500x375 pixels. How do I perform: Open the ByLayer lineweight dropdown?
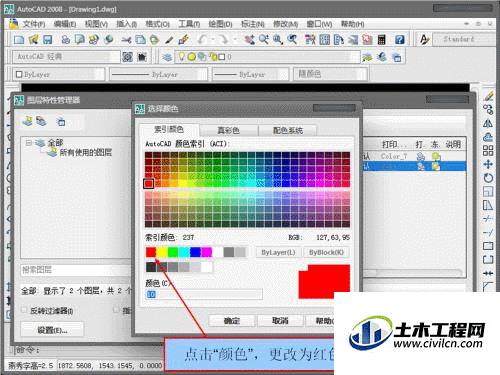[x=251, y=74]
